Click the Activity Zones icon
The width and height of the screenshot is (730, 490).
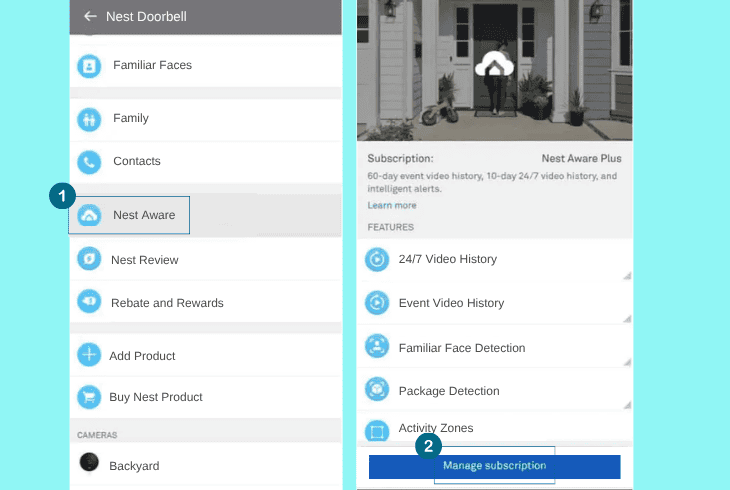point(377,431)
